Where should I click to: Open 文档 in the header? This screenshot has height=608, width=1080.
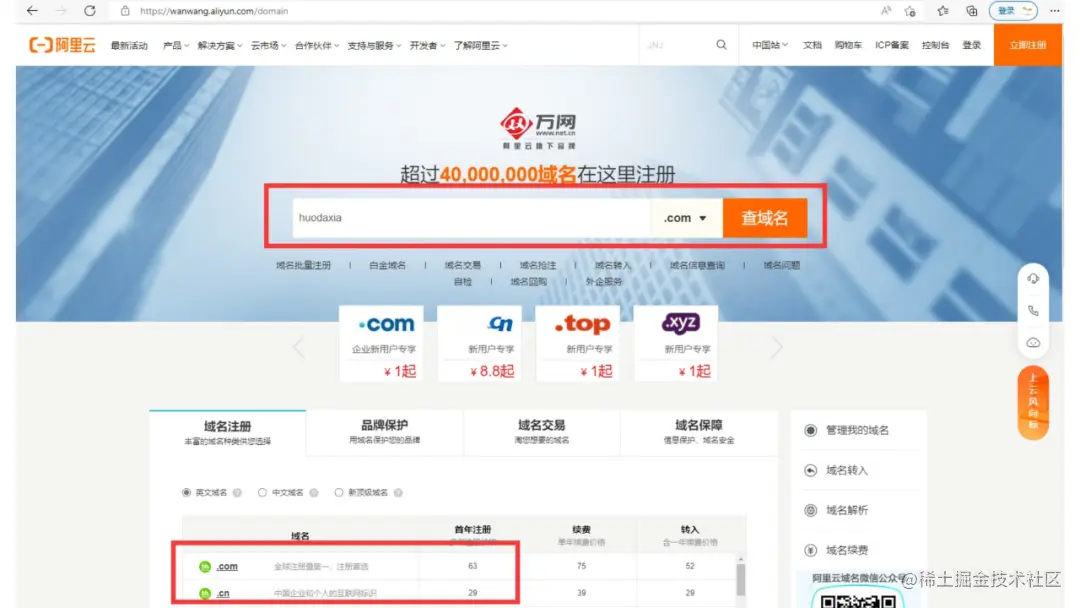tap(812, 45)
